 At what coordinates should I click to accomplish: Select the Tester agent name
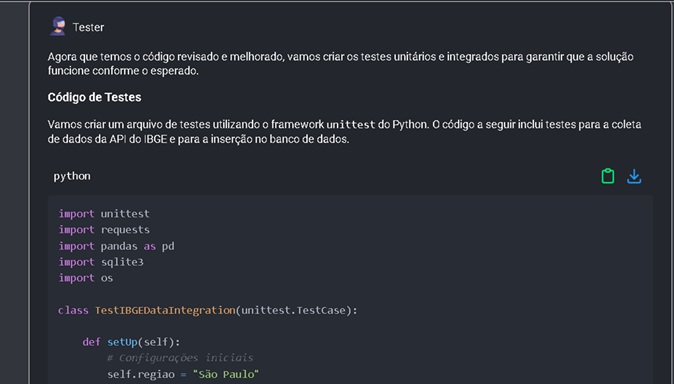point(89,27)
